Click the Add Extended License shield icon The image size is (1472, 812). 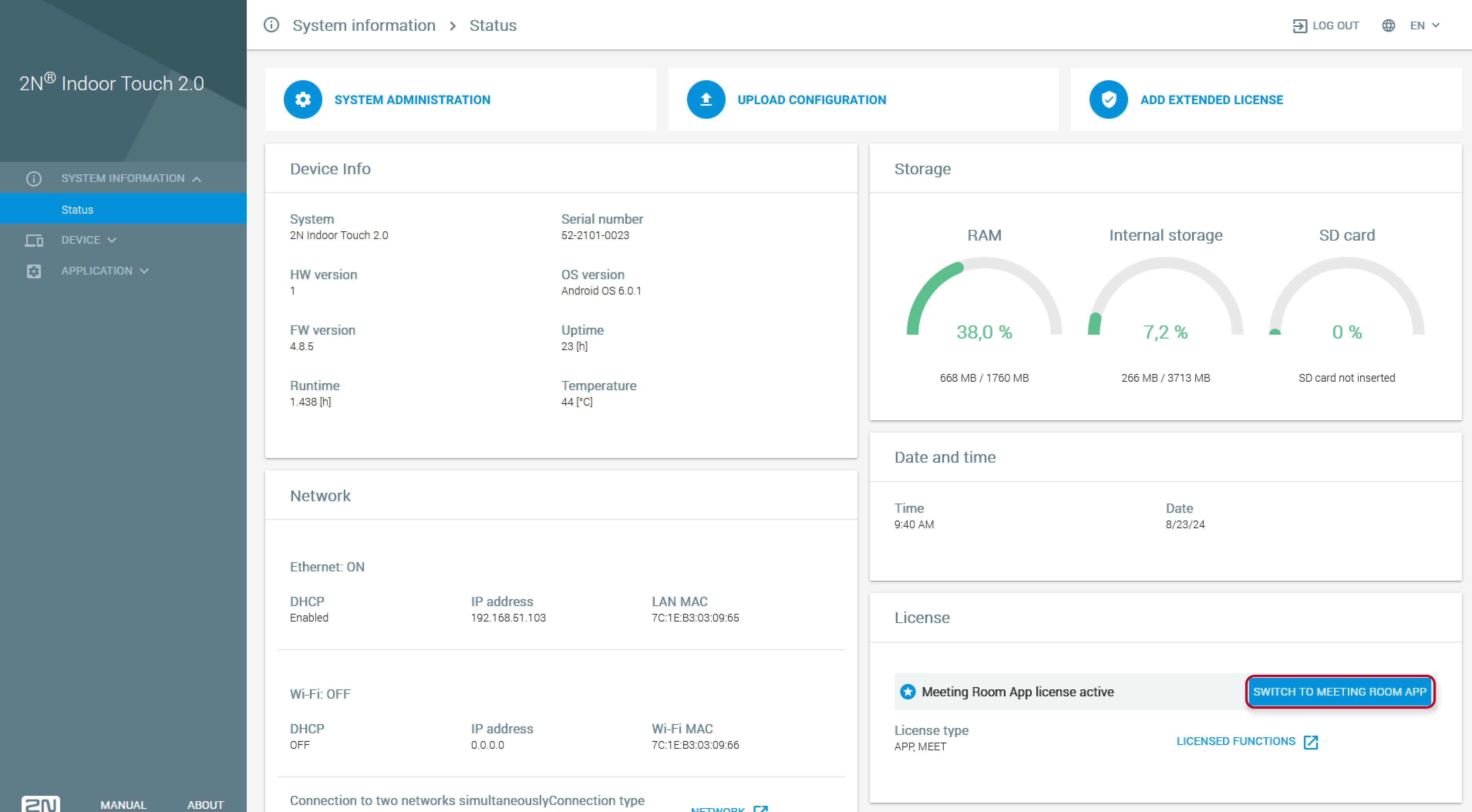click(x=1108, y=99)
